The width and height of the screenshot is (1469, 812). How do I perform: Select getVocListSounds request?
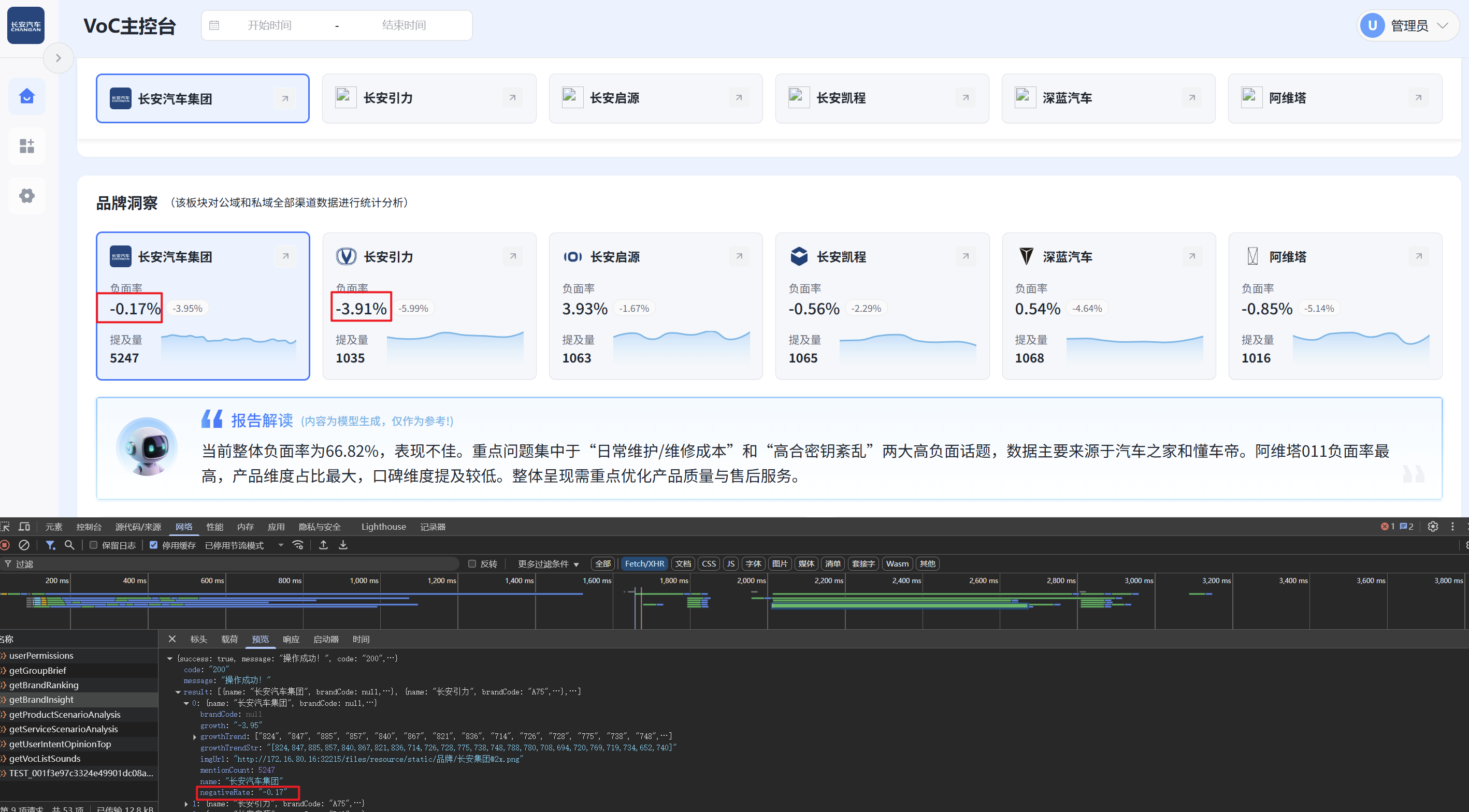coord(79,758)
